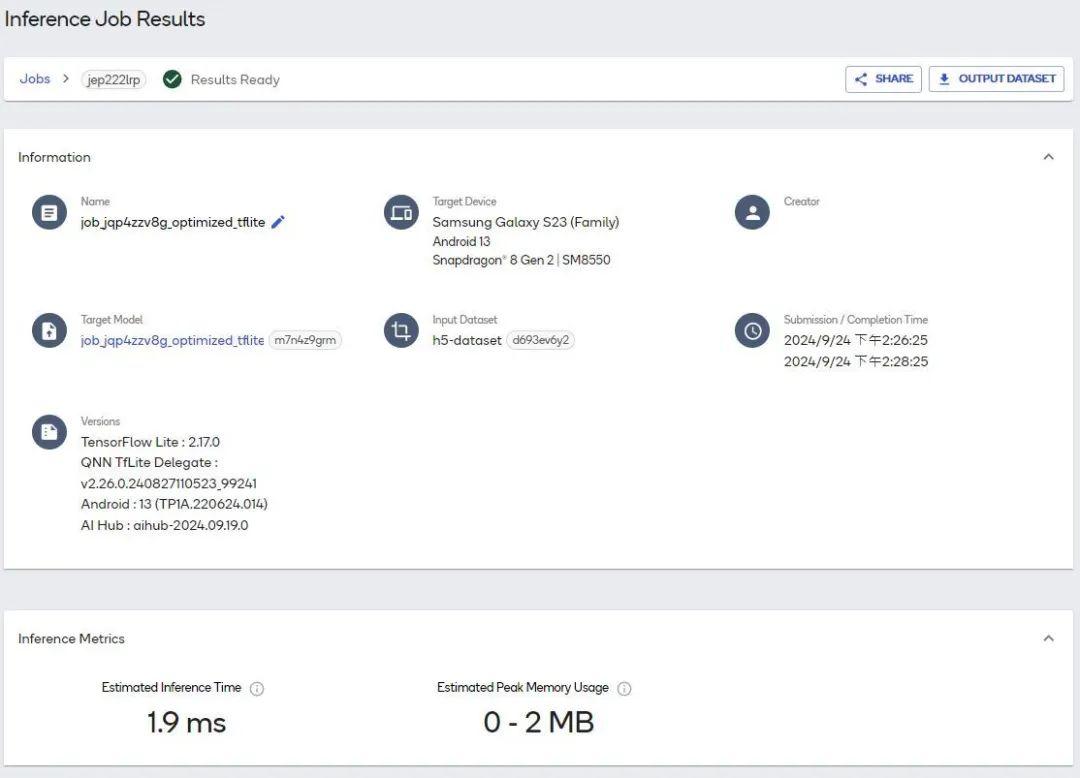Screen dimensions: 1080x778
Task: Go back to Jobs breadcrumb
Action: [x=35, y=79]
